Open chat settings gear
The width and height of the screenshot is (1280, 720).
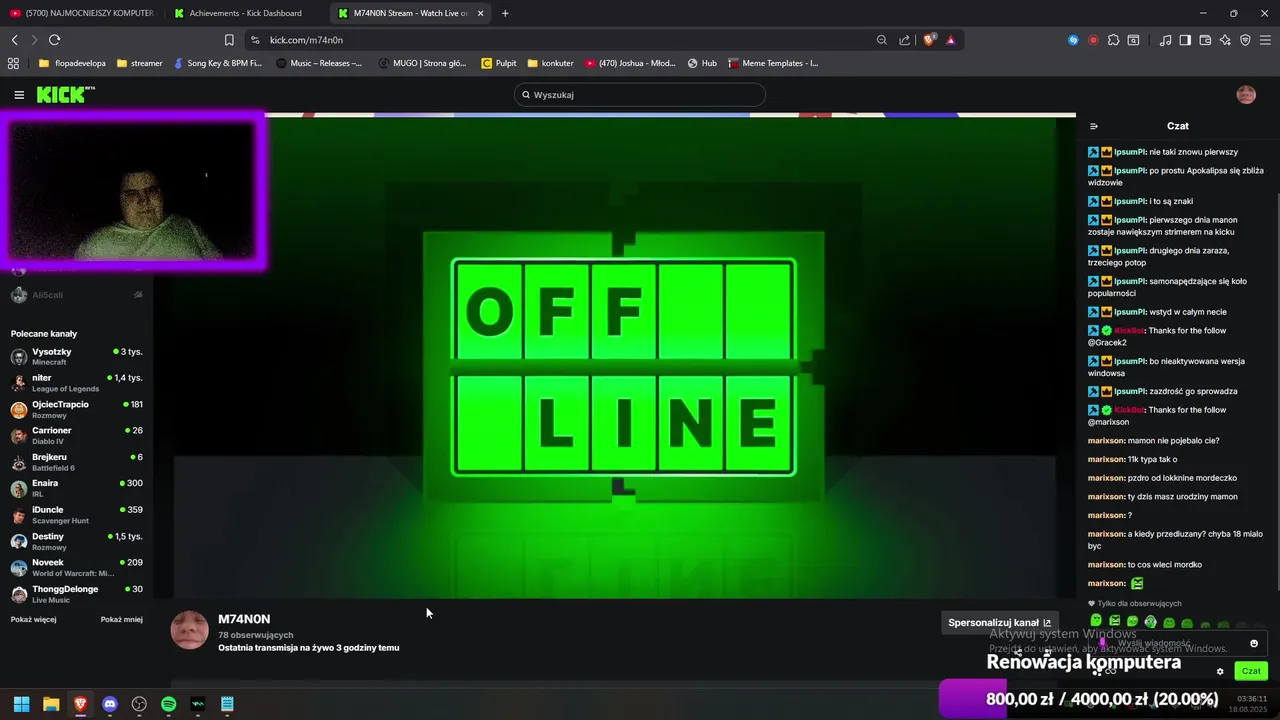pyautogui.click(x=1220, y=671)
